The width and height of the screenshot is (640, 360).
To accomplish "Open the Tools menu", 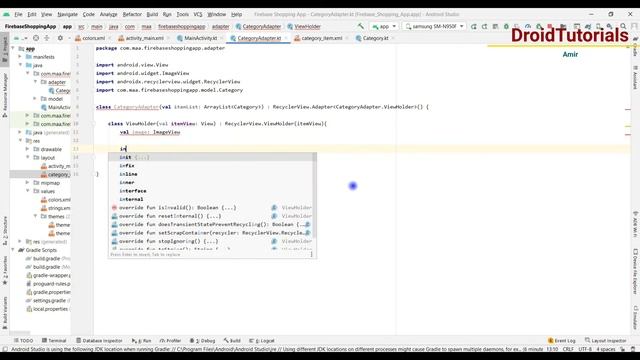I will pyautogui.click(x=182, y=14).
